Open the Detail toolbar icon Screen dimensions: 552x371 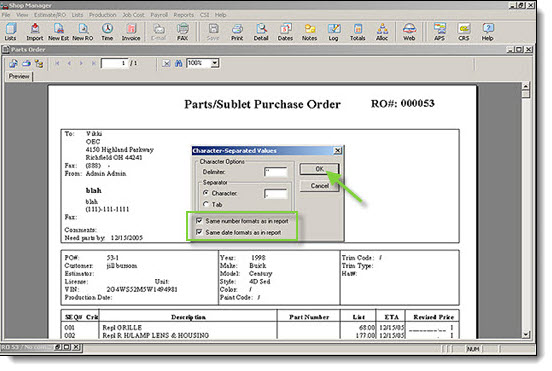coord(261,32)
